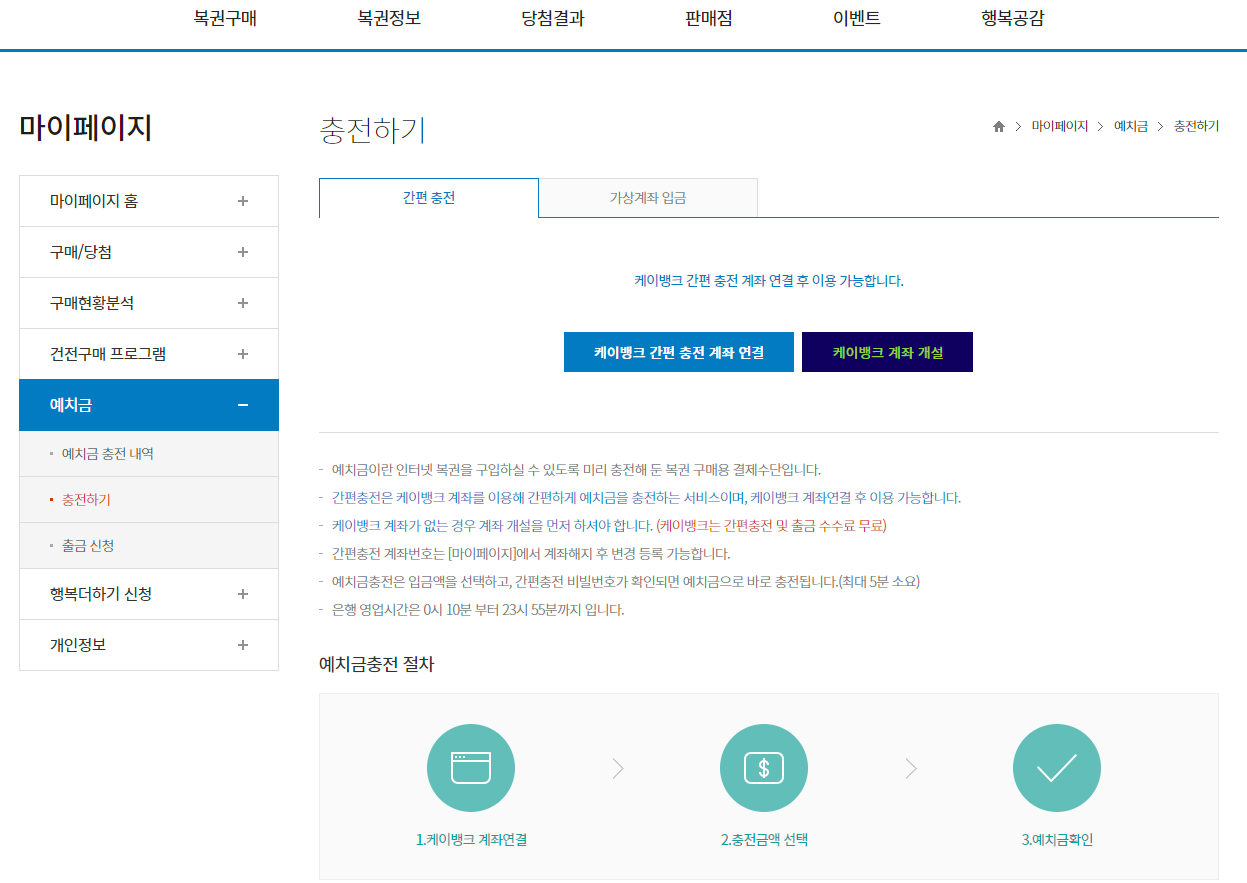Click 마이페이지 in the breadcrumb trail
The width and height of the screenshot is (1247, 883).
click(1059, 126)
